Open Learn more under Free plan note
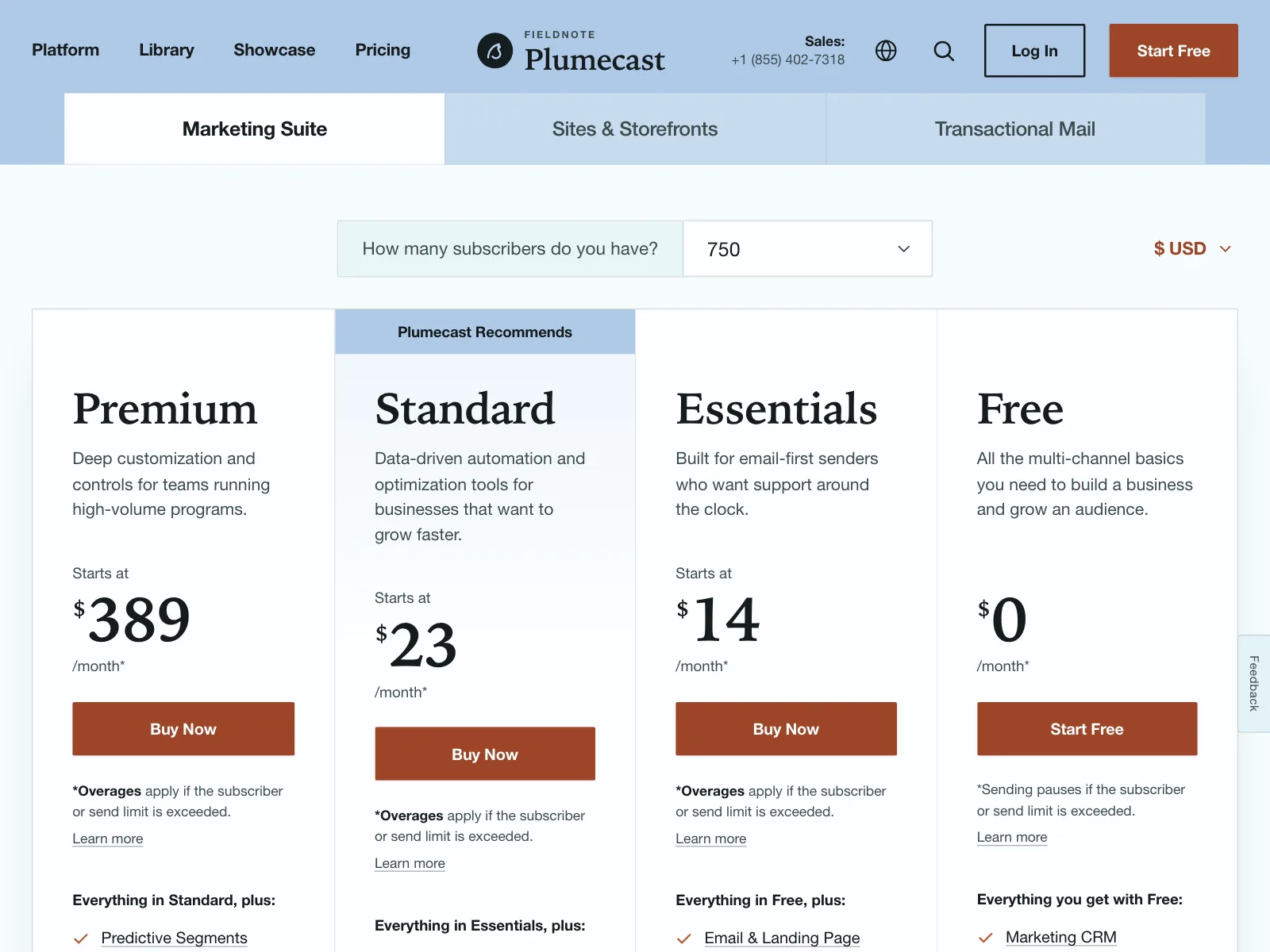The width and height of the screenshot is (1270, 952). pos(1012,837)
